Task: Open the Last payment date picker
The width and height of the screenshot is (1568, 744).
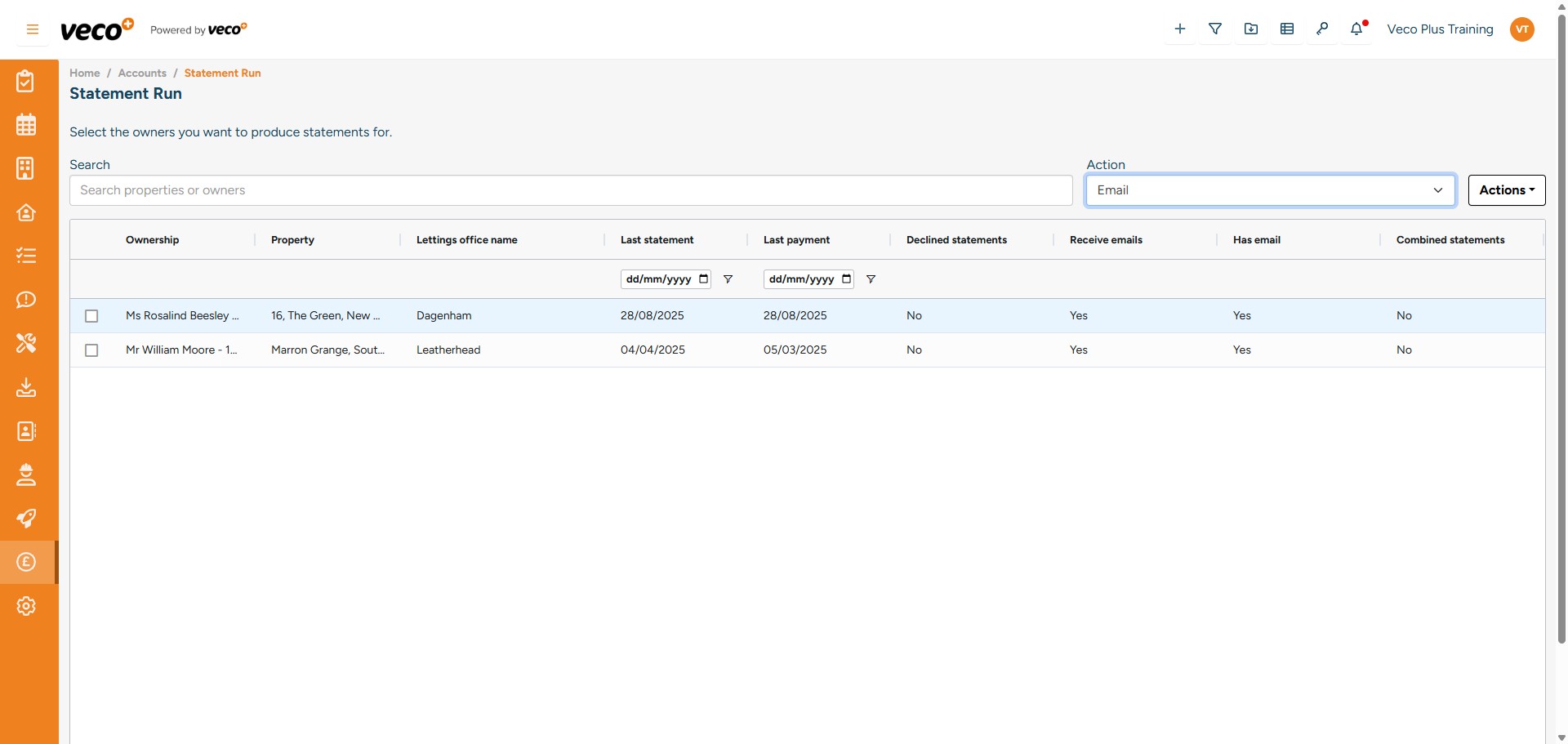Action: pyautogui.click(x=847, y=279)
